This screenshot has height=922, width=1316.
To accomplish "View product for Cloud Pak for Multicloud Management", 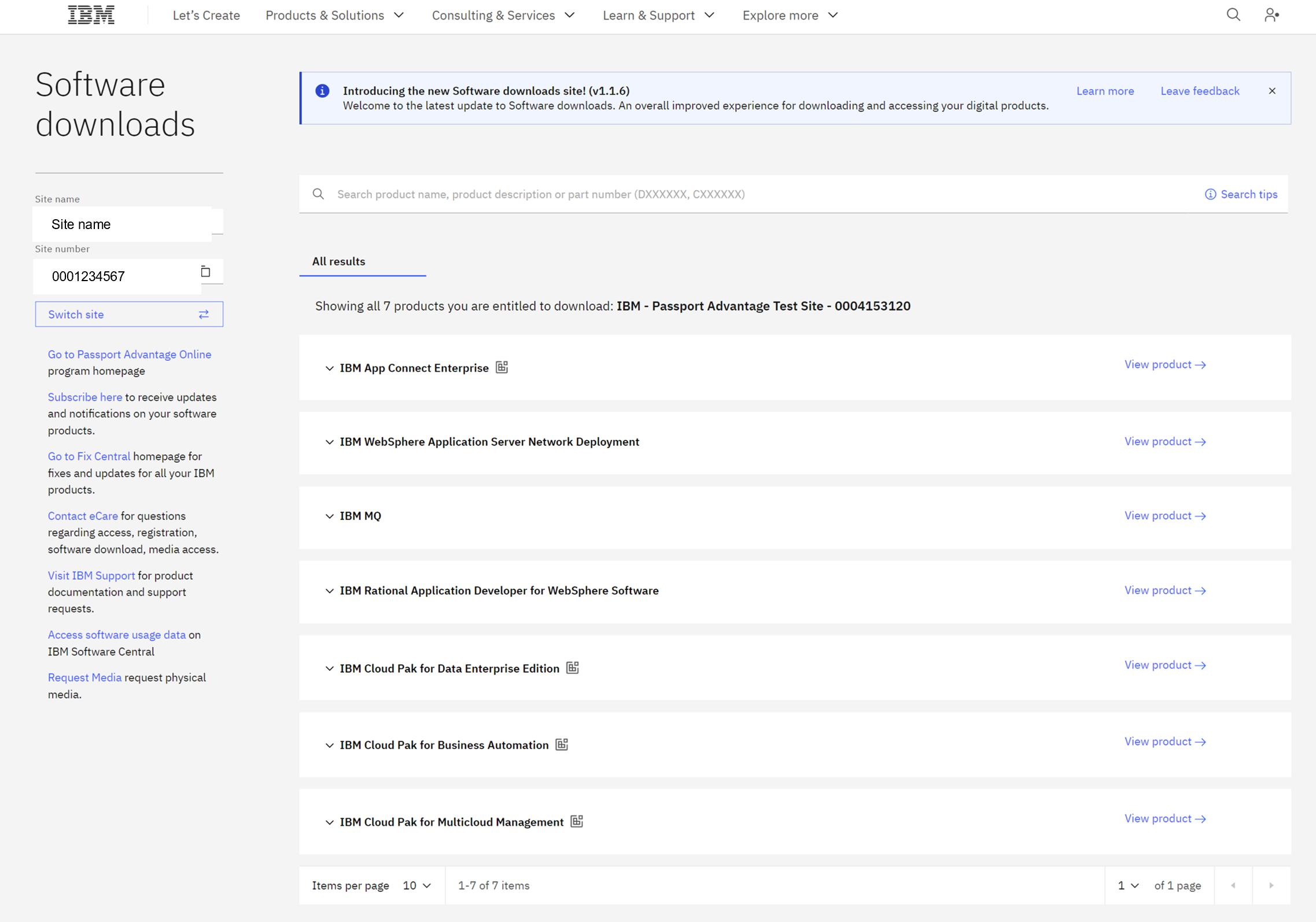I will click(x=1165, y=818).
